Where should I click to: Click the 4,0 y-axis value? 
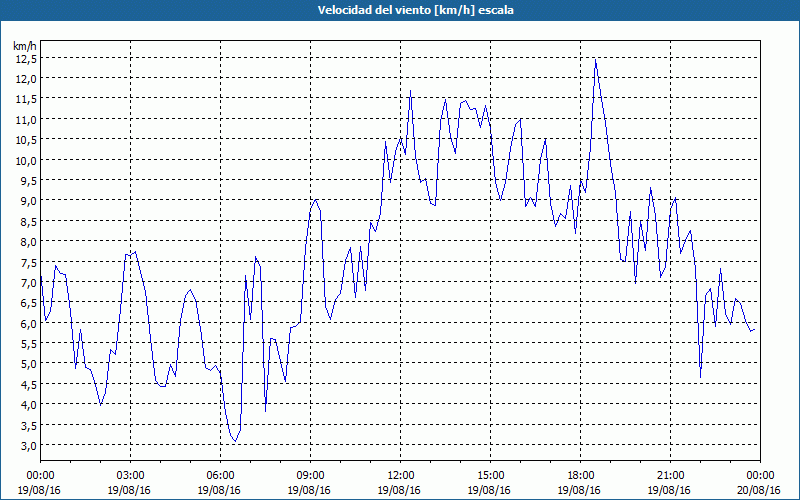29,405
